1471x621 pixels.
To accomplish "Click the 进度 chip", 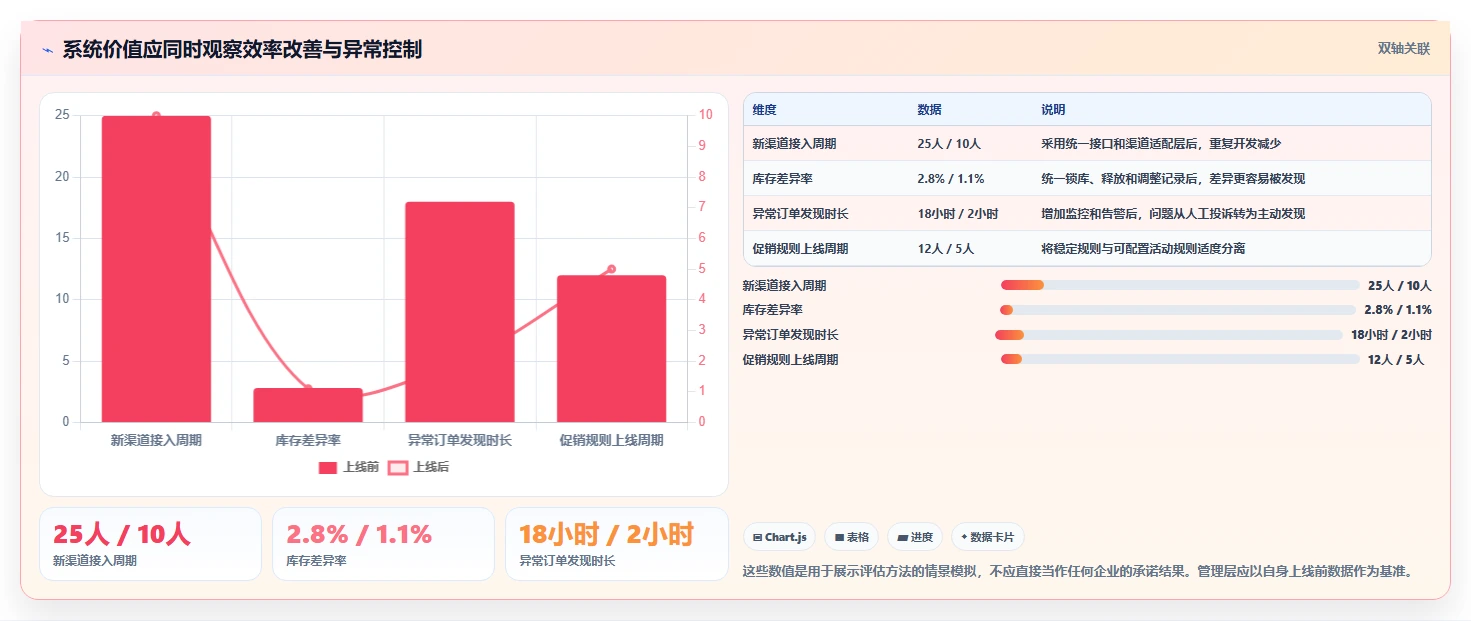I will click(x=915, y=537).
